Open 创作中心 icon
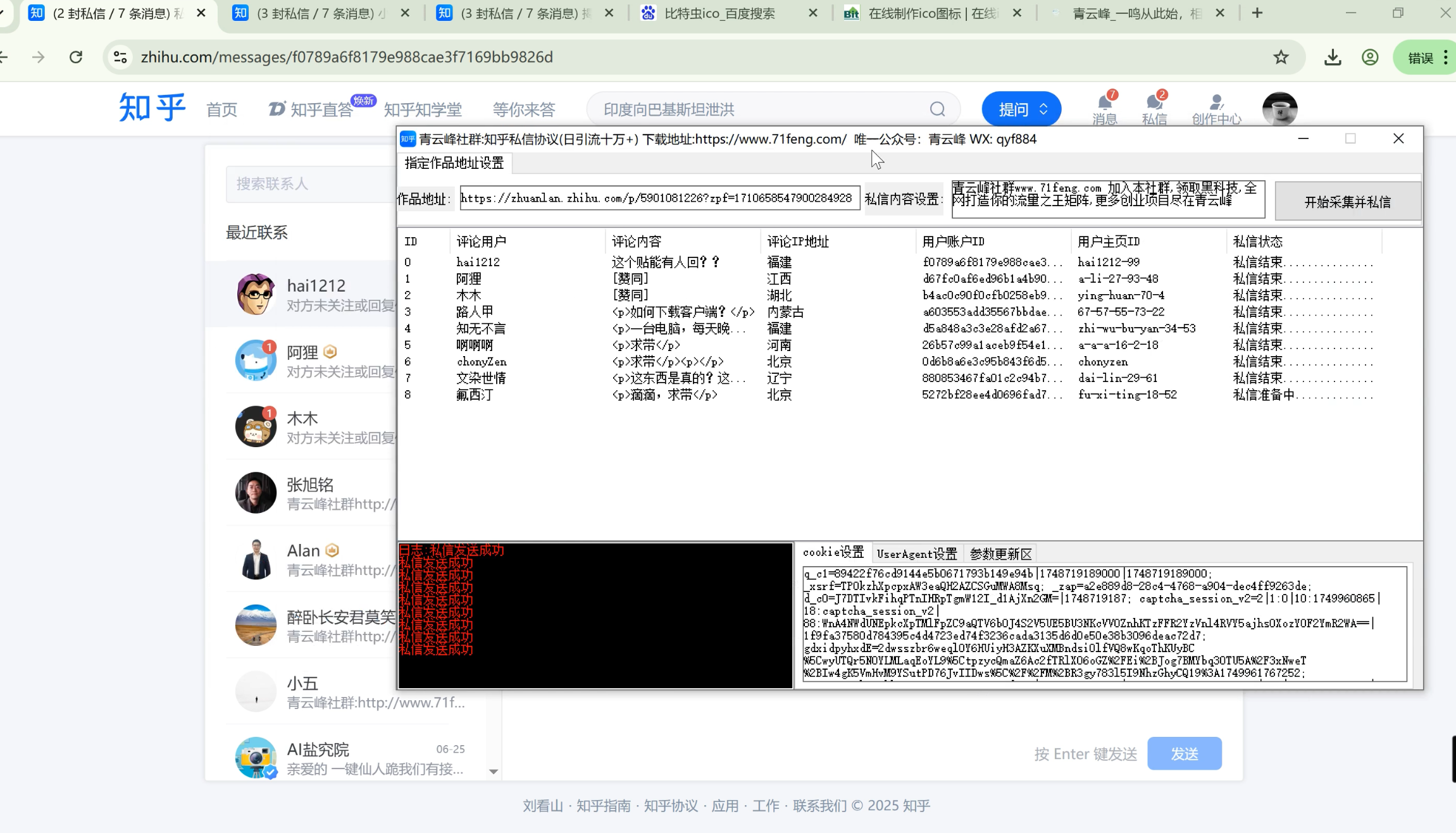The image size is (1456, 833). coord(1216,109)
